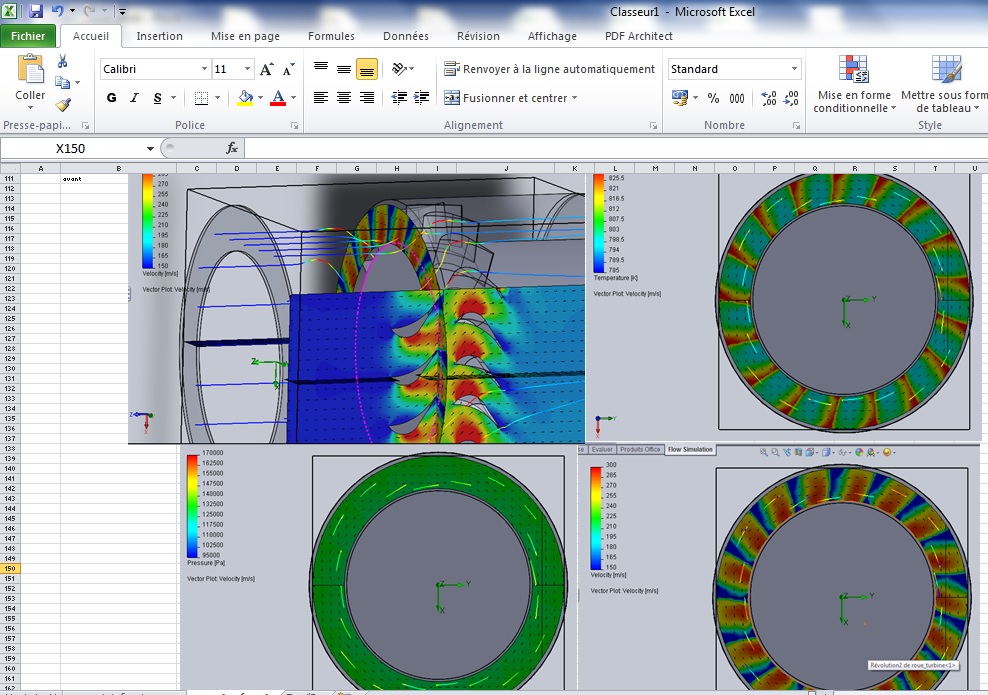The image size is (988, 695).
Task: Click the Cut scissors icon
Action: (63, 62)
